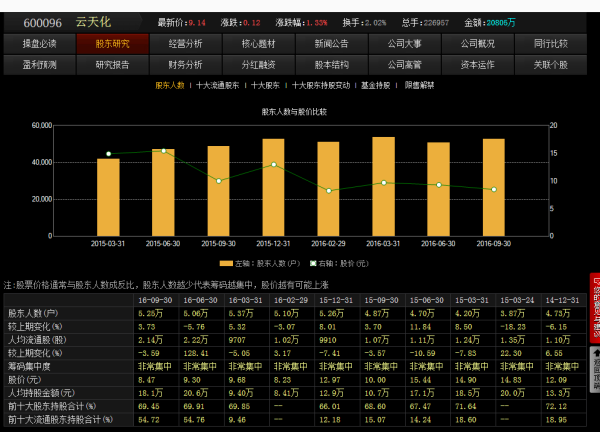Select the 2015-03-31 bar in chart

tap(108, 197)
